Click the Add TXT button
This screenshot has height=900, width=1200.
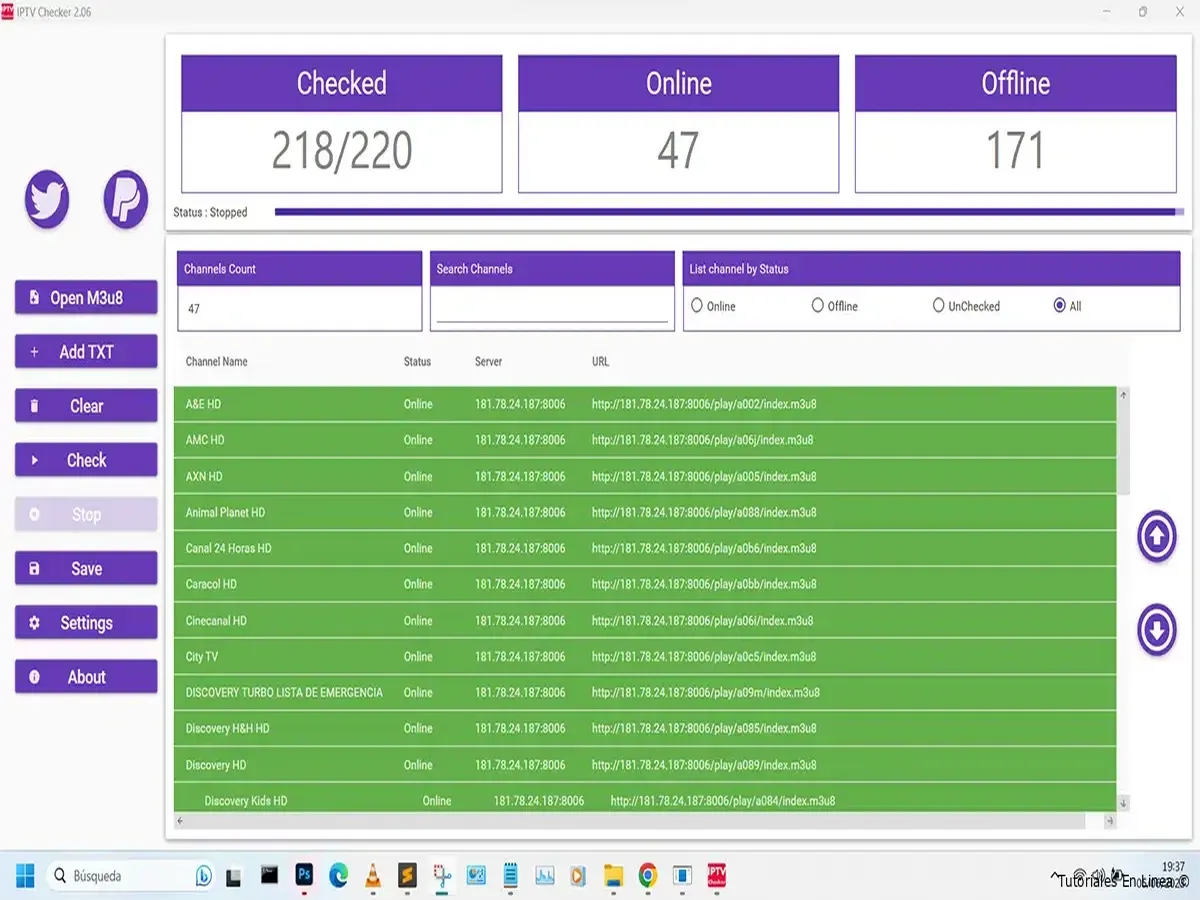pyautogui.click(x=86, y=352)
